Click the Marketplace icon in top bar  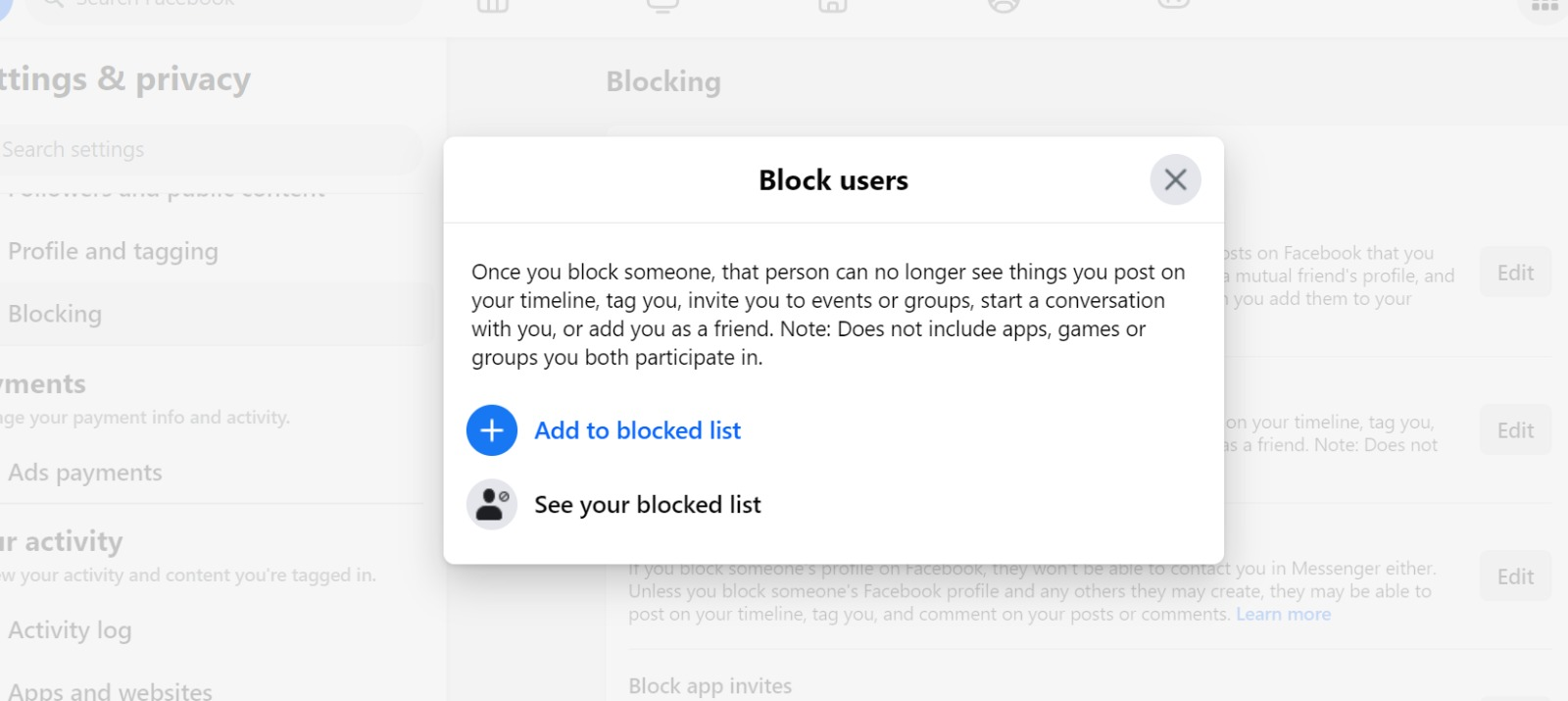[833, 6]
